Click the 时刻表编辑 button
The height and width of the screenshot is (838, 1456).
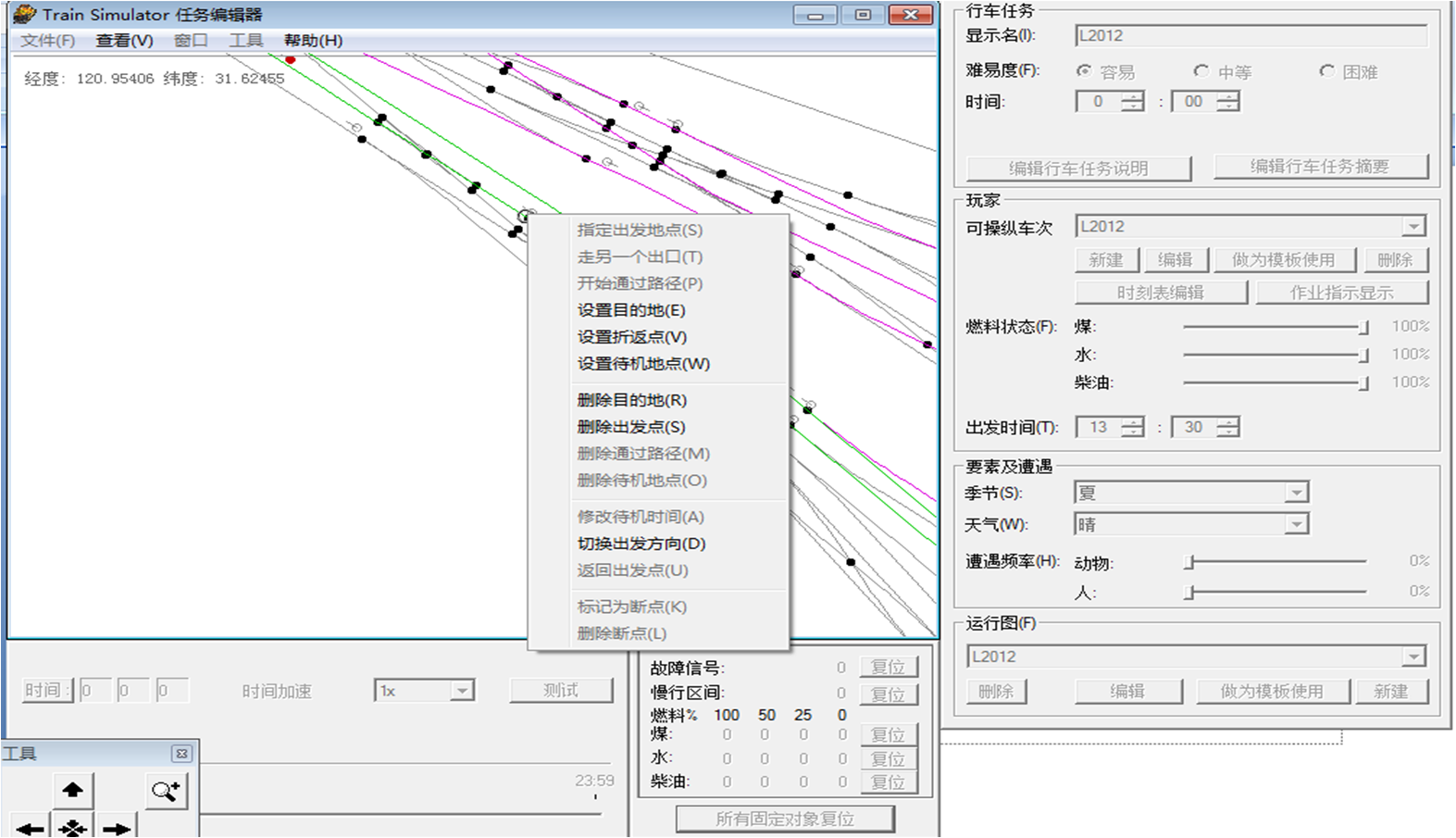click(x=1161, y=293)
